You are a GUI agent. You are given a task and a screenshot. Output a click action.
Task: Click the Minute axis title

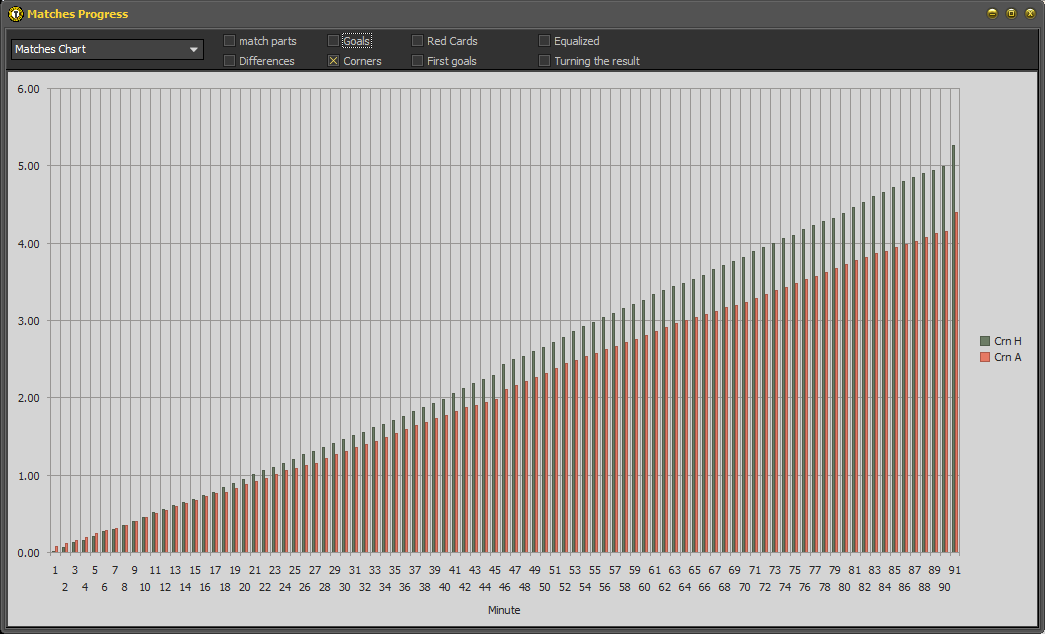point(504,610)
